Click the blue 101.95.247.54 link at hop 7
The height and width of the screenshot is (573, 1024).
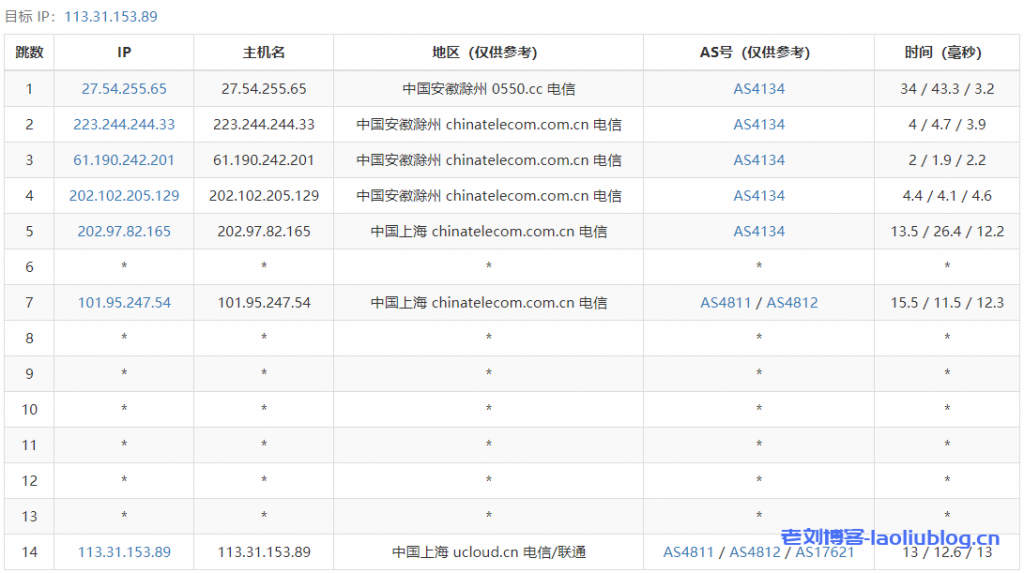point(124,302)
